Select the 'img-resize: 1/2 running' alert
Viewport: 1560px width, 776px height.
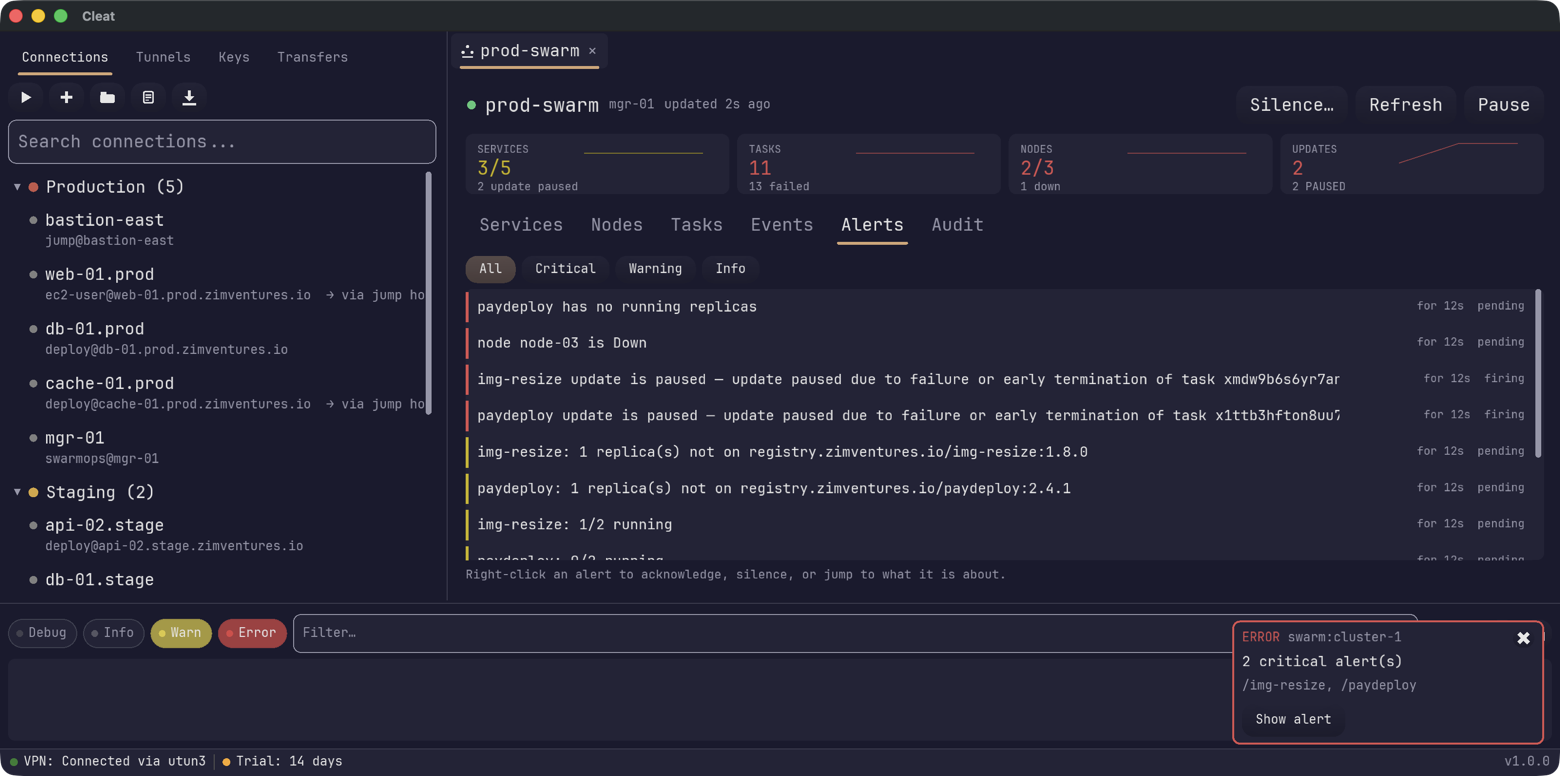point(1000,524)
